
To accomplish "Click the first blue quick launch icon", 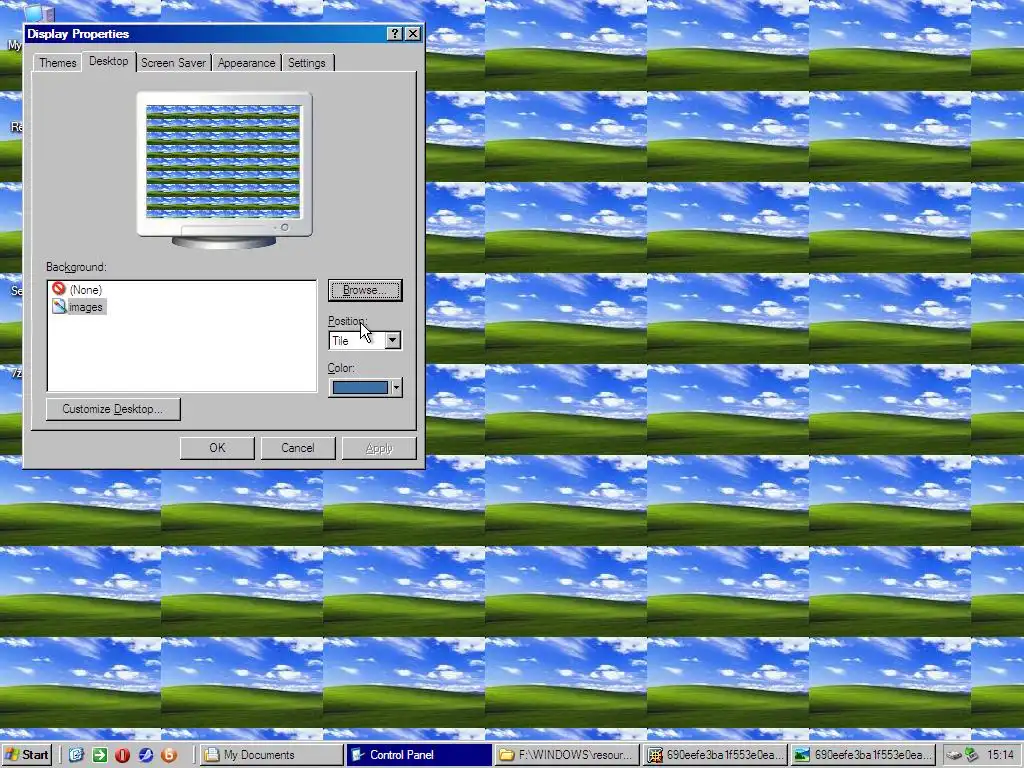I will click(76, 755).
